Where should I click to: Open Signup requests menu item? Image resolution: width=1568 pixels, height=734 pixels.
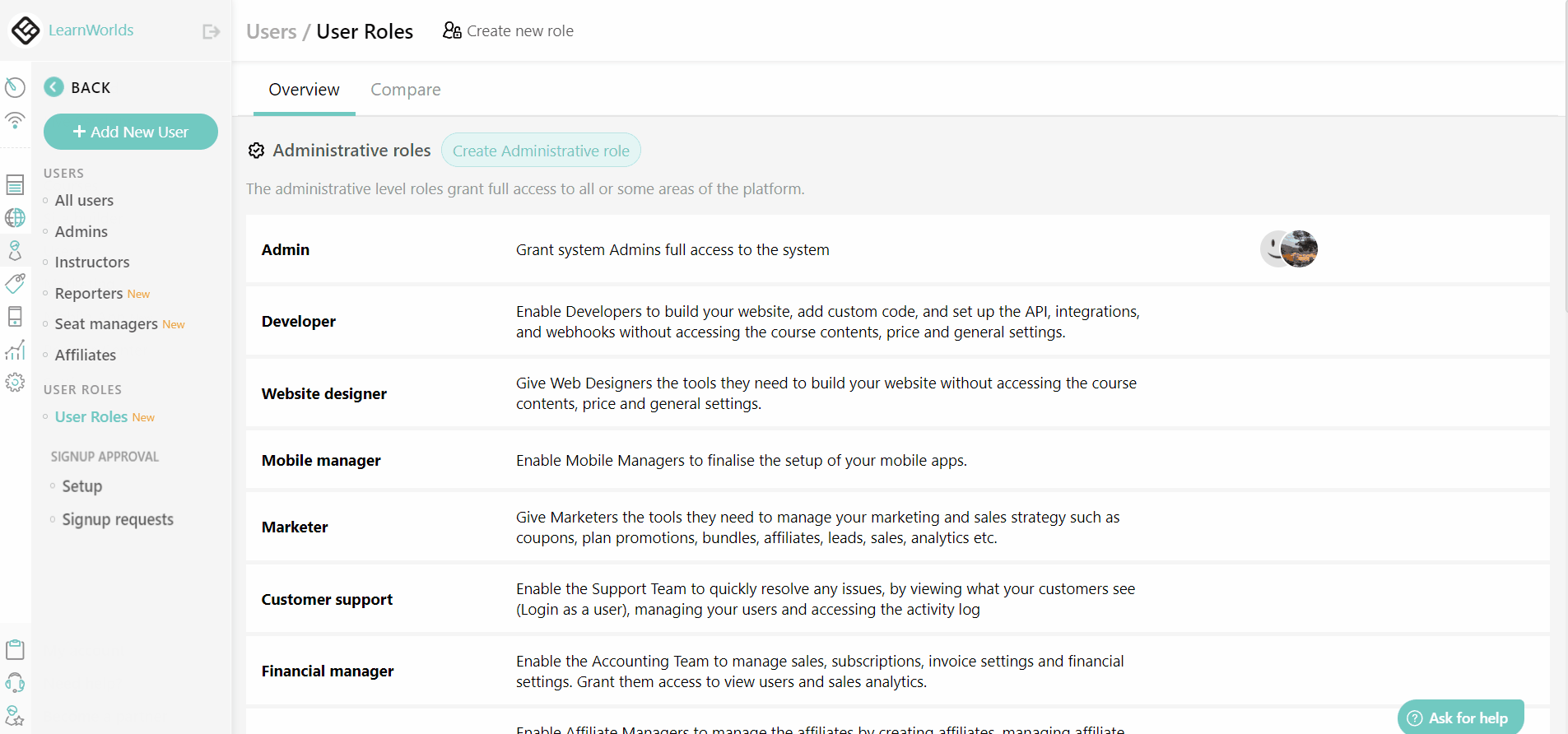(x=118, y=519)
